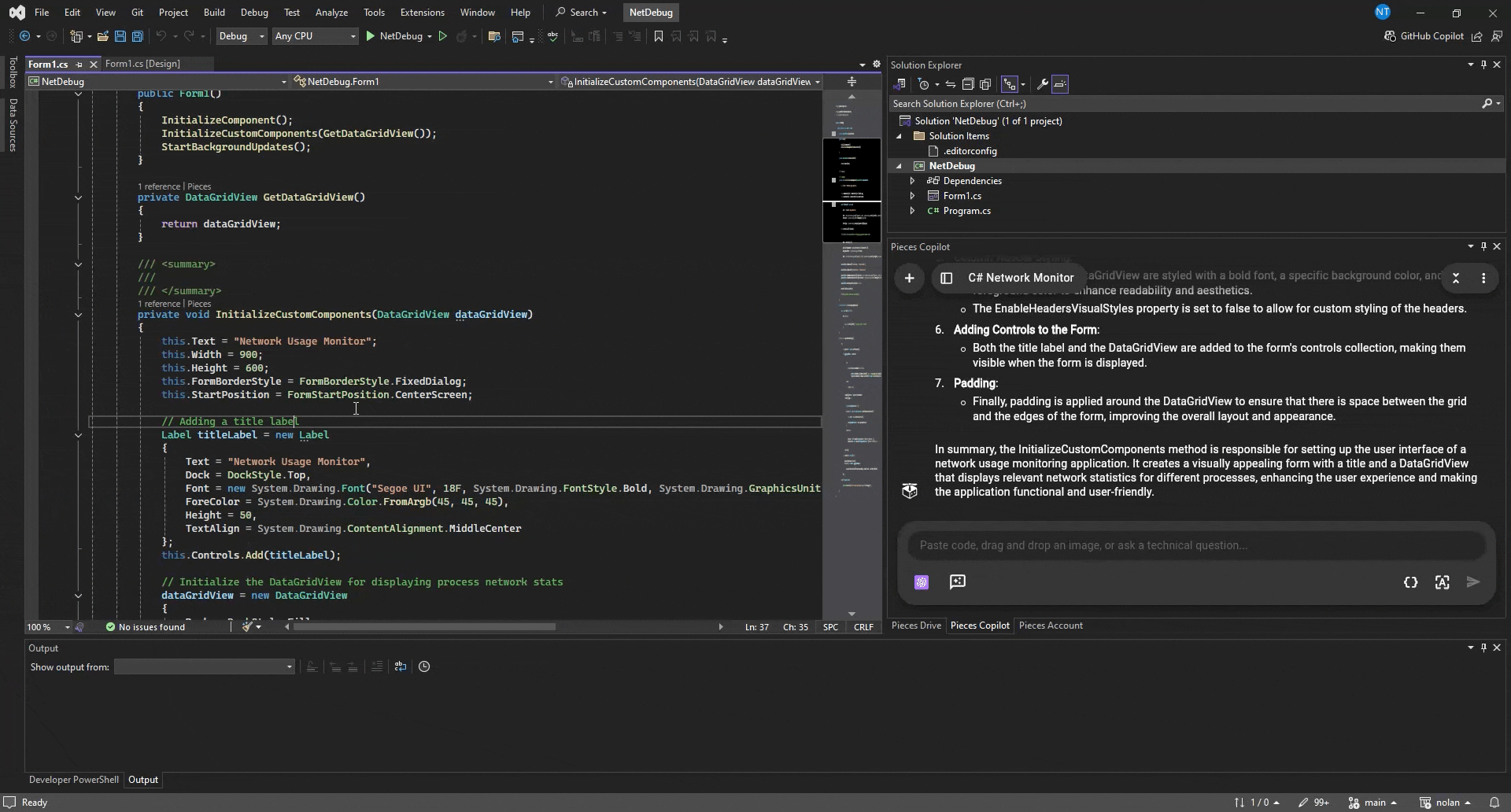Switch to the Pieces Account tab

pyautogui.click(x=1051, y=626)
